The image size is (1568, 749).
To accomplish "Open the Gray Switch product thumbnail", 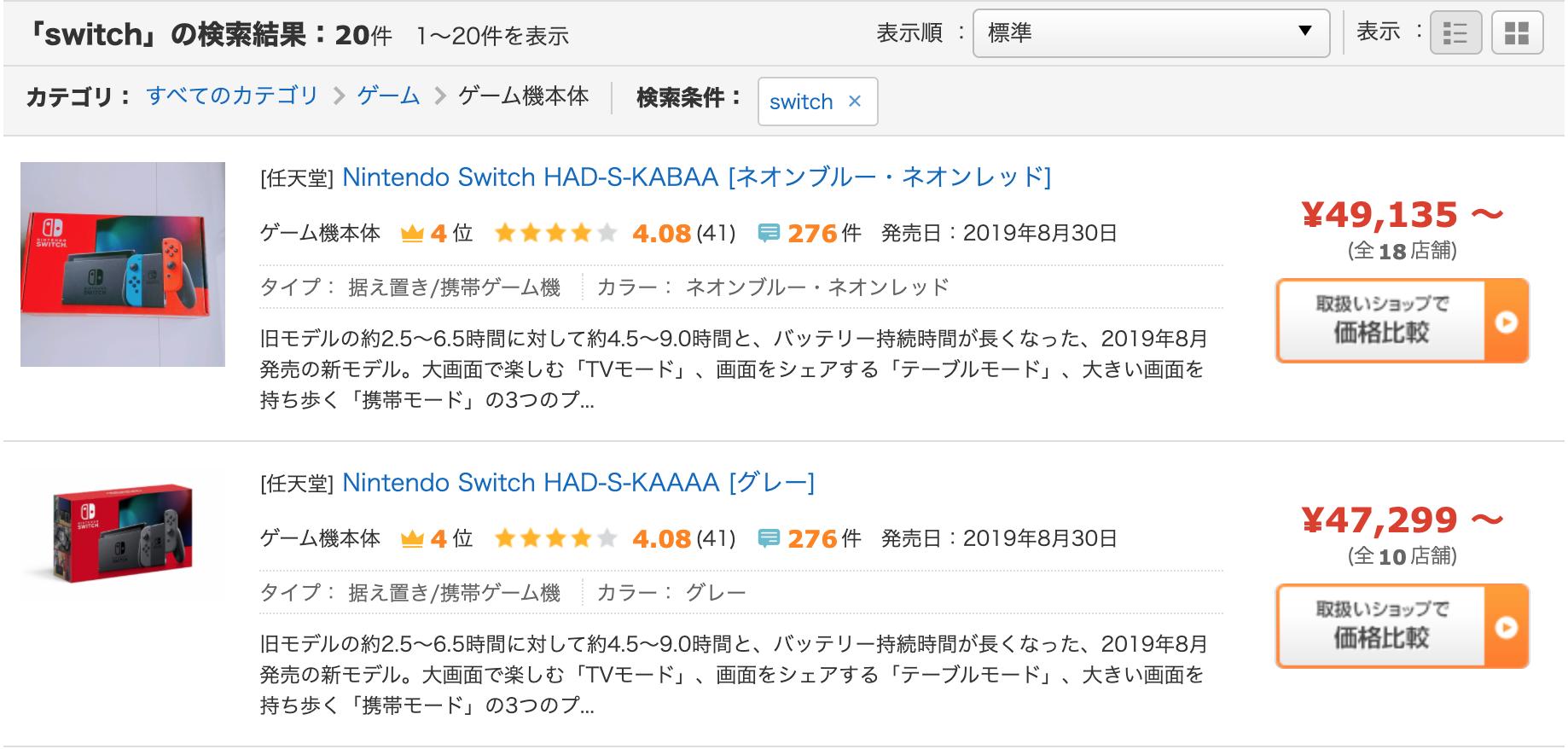I will [x=123, y=535].
